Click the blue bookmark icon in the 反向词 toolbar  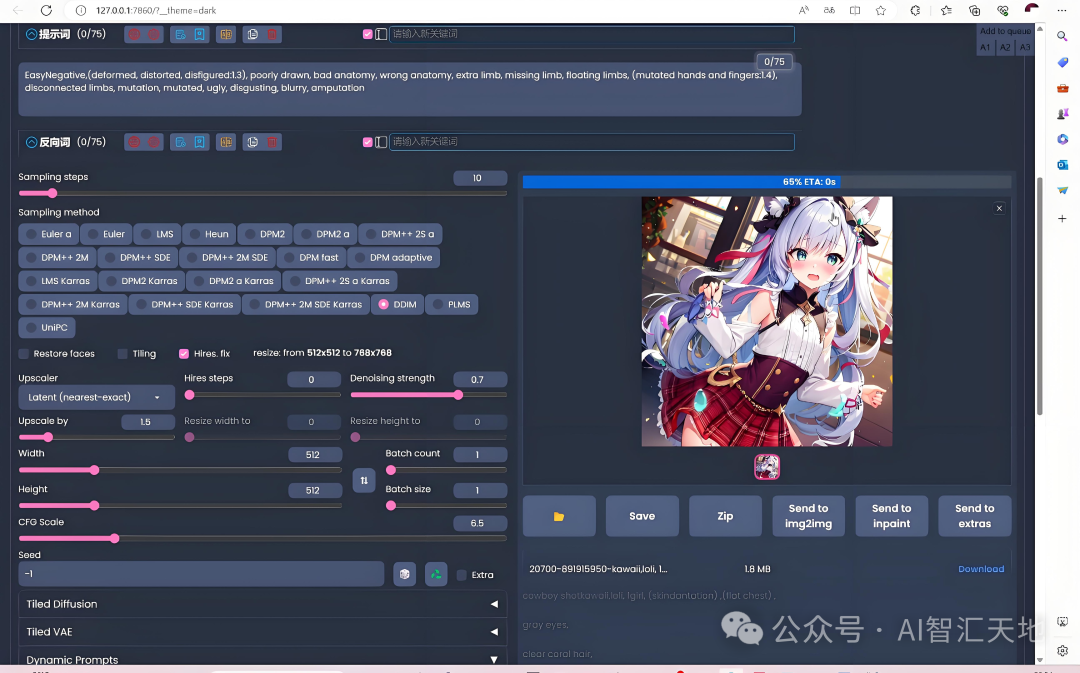point(199,142)
